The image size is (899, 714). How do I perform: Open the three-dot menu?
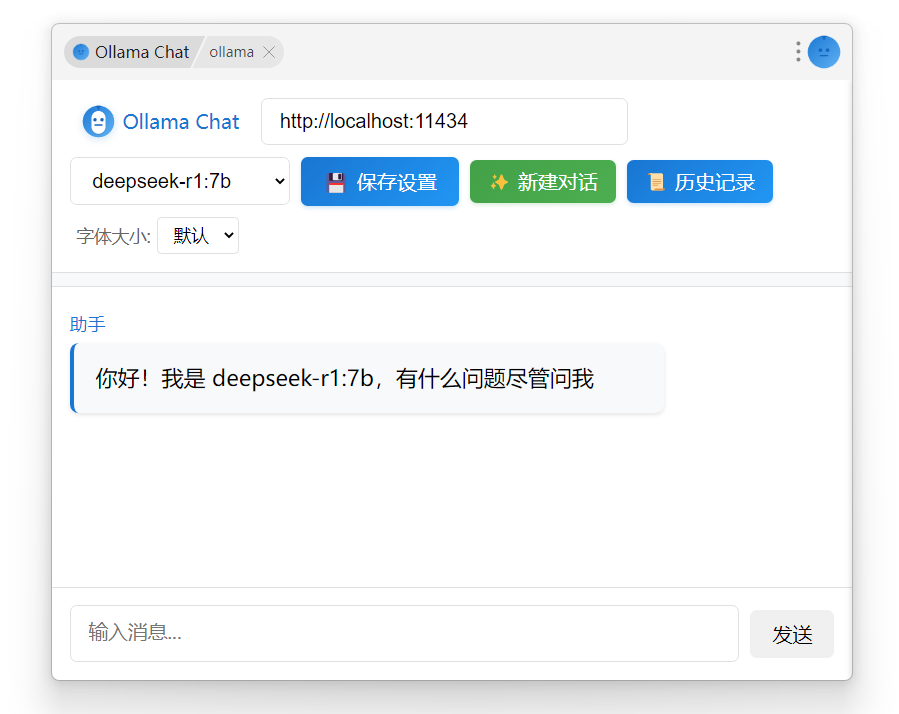[x=798, y=52]
